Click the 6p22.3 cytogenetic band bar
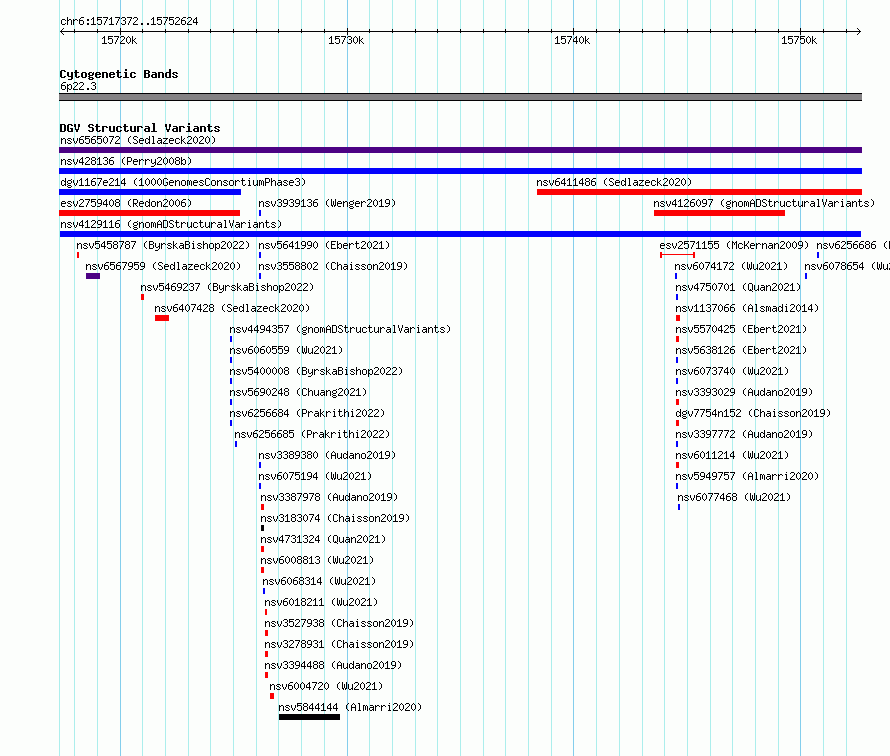This screenshot has width=890, height=756. click(460, 97)
